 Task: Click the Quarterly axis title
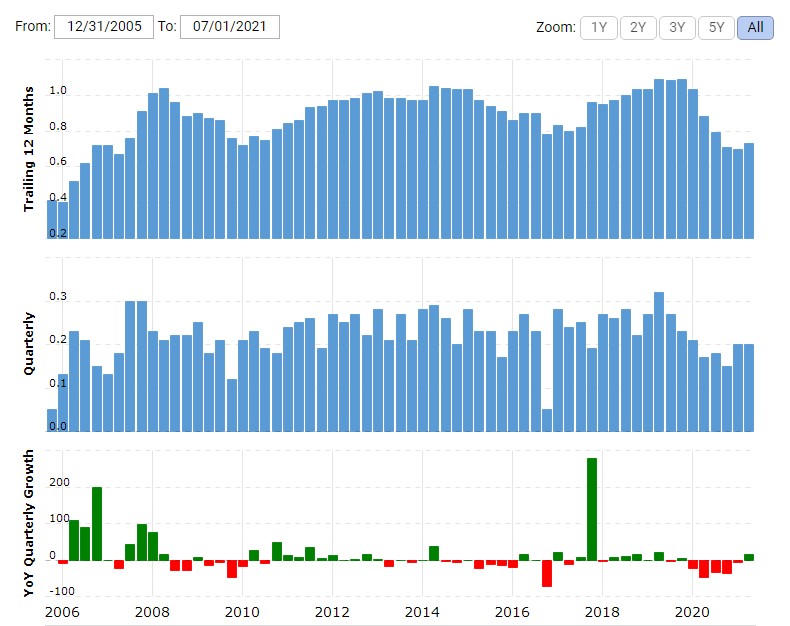pyautogui.click(x=29, y=343)
